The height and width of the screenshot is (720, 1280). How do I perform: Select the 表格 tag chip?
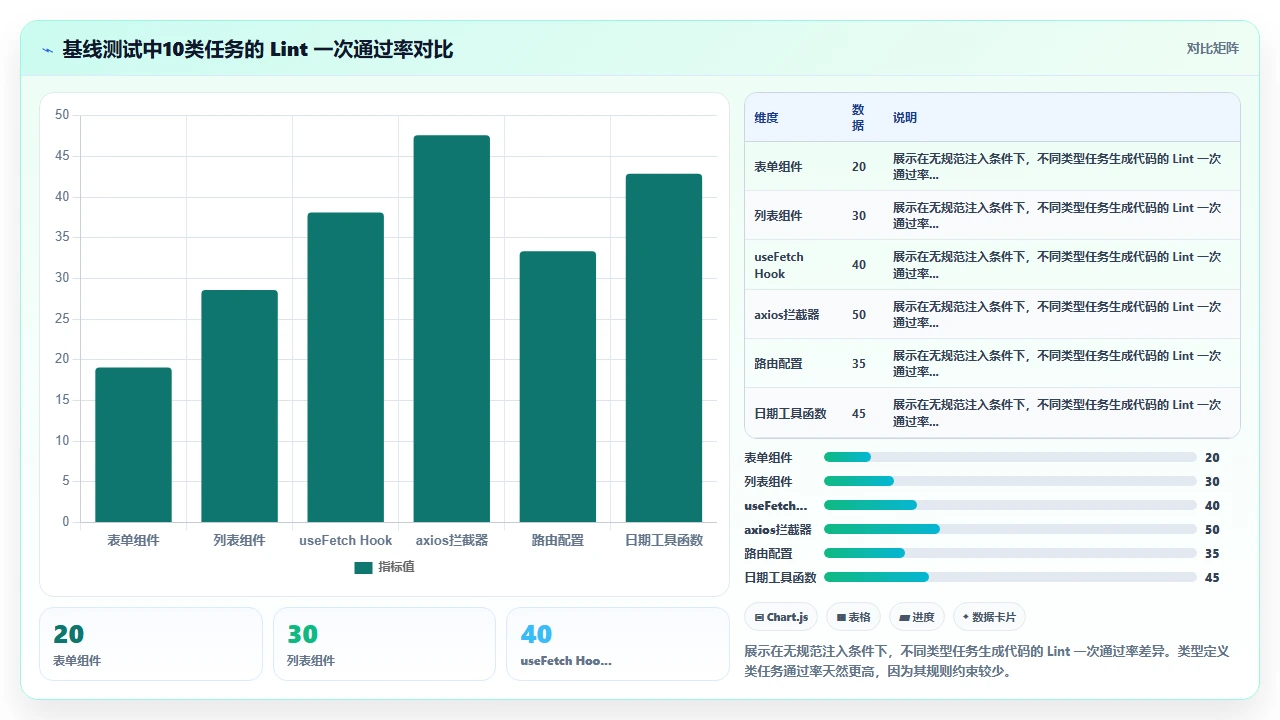(853, 617)
